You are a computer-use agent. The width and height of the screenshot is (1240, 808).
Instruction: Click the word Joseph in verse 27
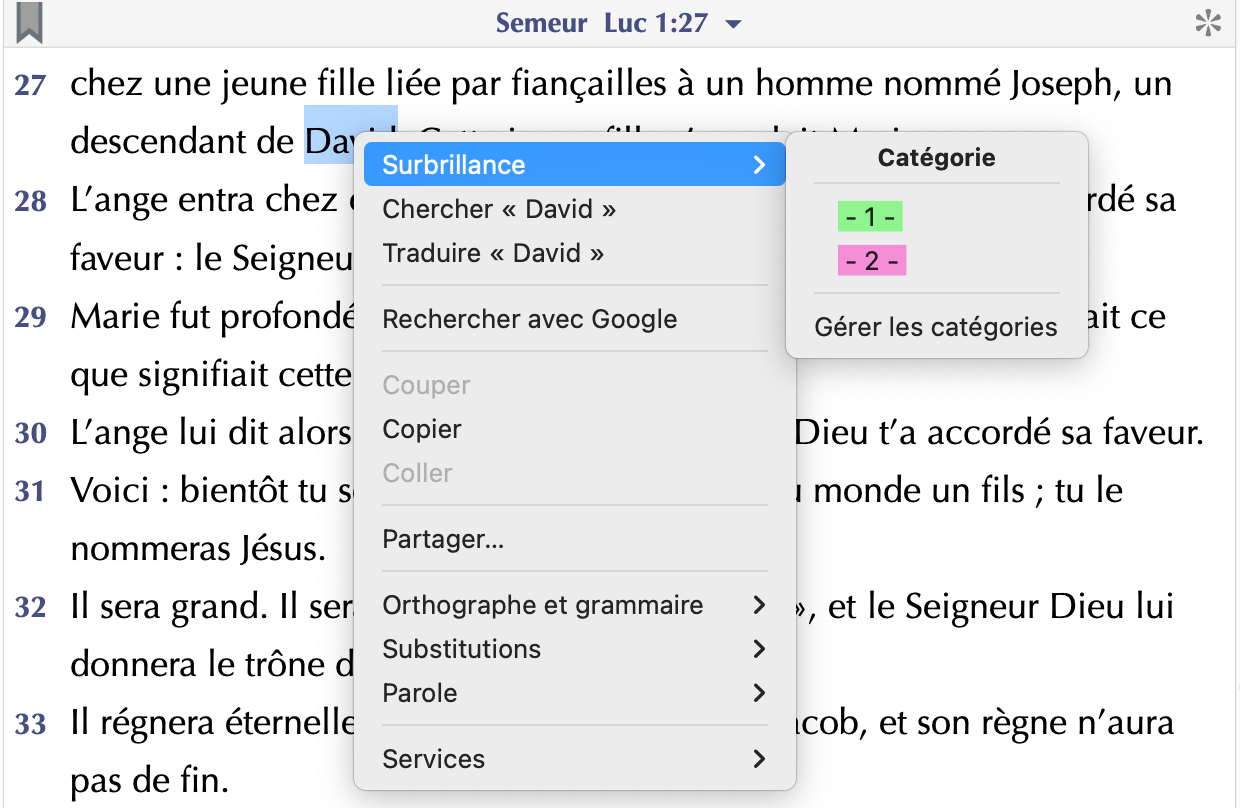1061,84
